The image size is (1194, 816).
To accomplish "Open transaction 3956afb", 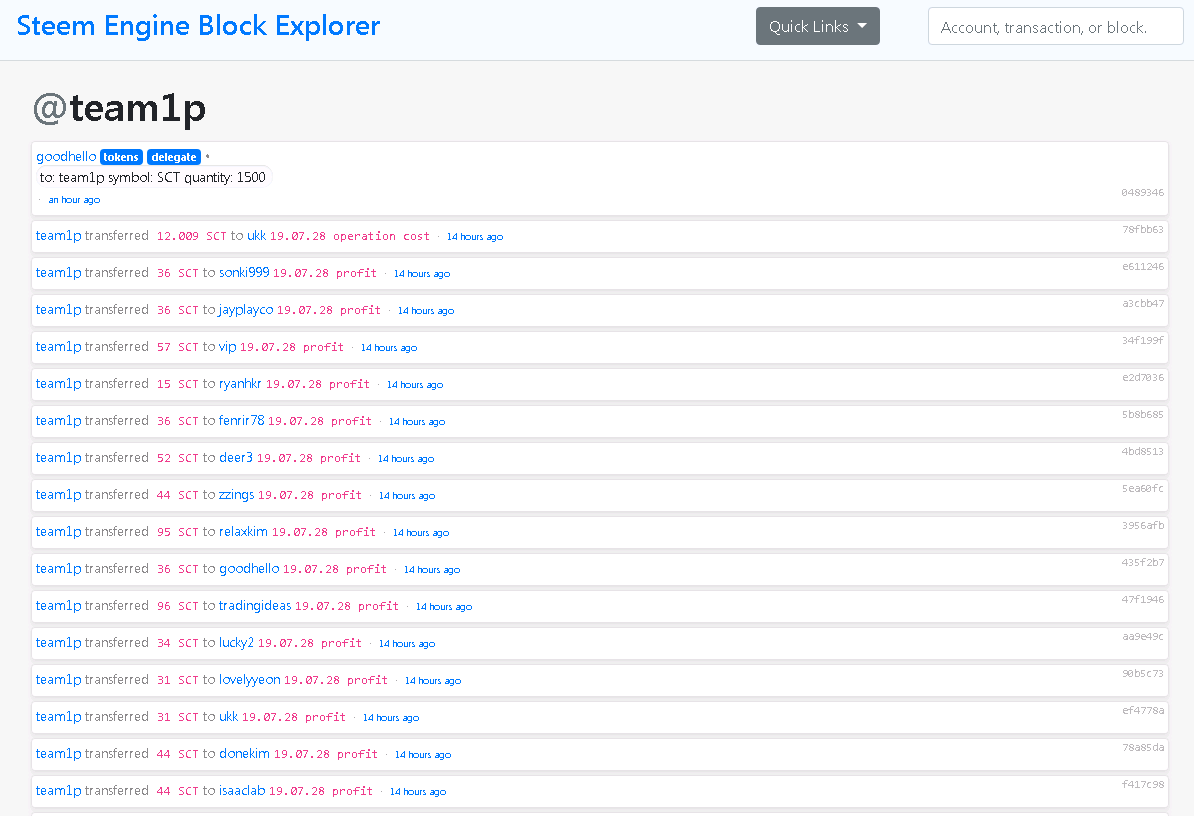I will click(1142, 525).
